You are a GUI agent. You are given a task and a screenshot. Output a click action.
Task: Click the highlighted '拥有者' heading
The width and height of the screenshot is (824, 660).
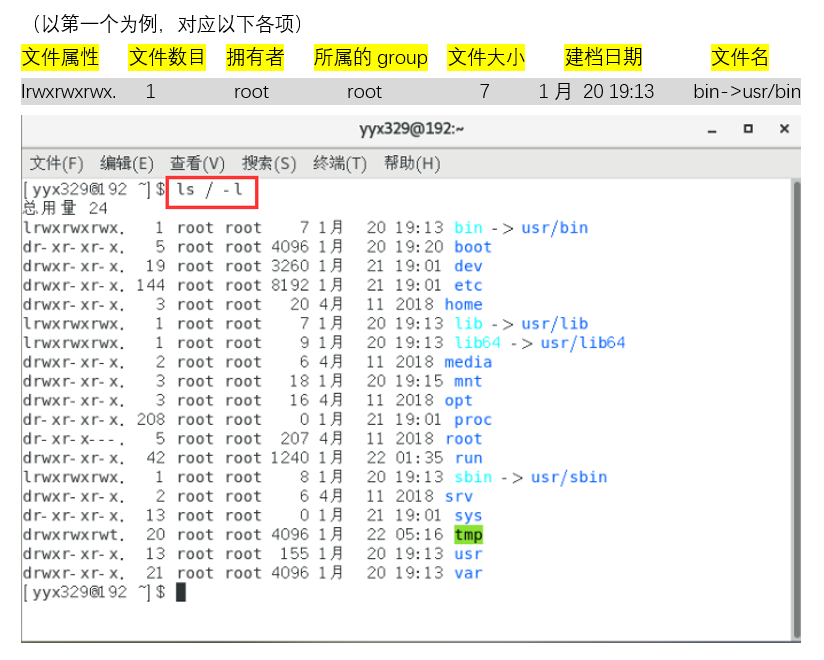pos(255,57)
